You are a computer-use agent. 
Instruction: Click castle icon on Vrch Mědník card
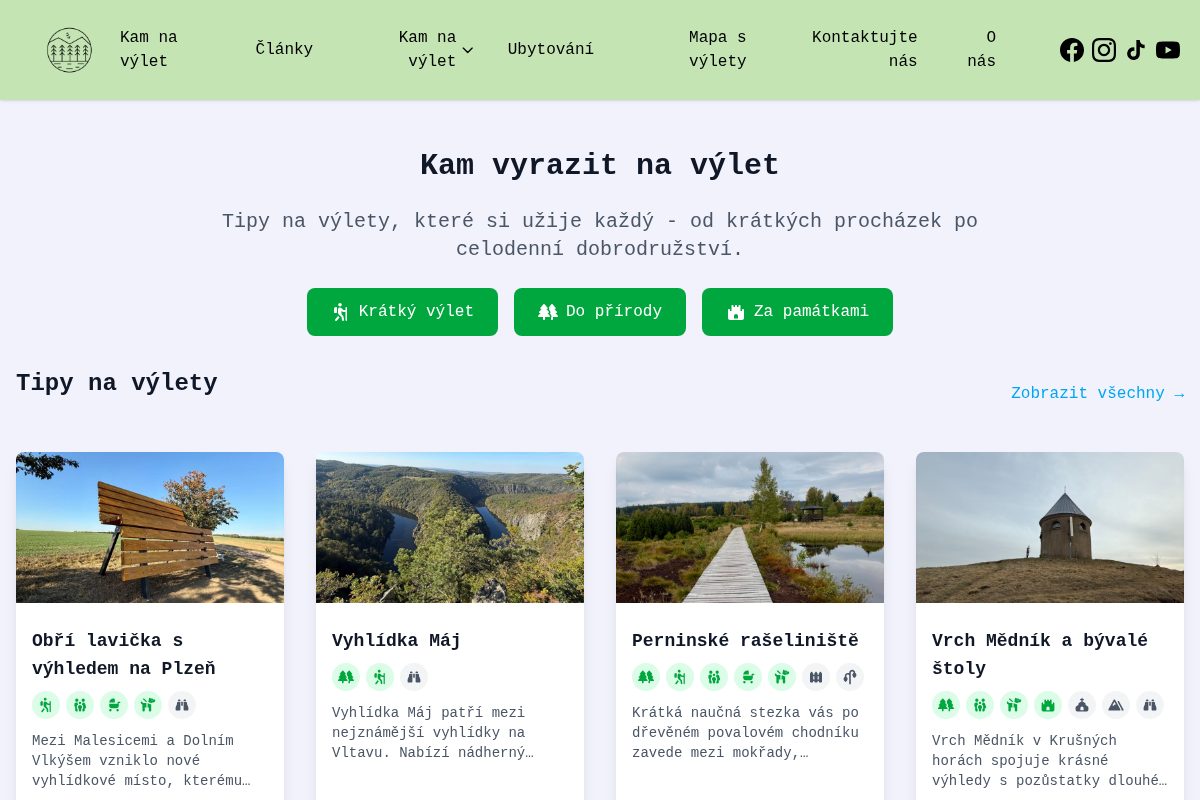pos(1048,705)
